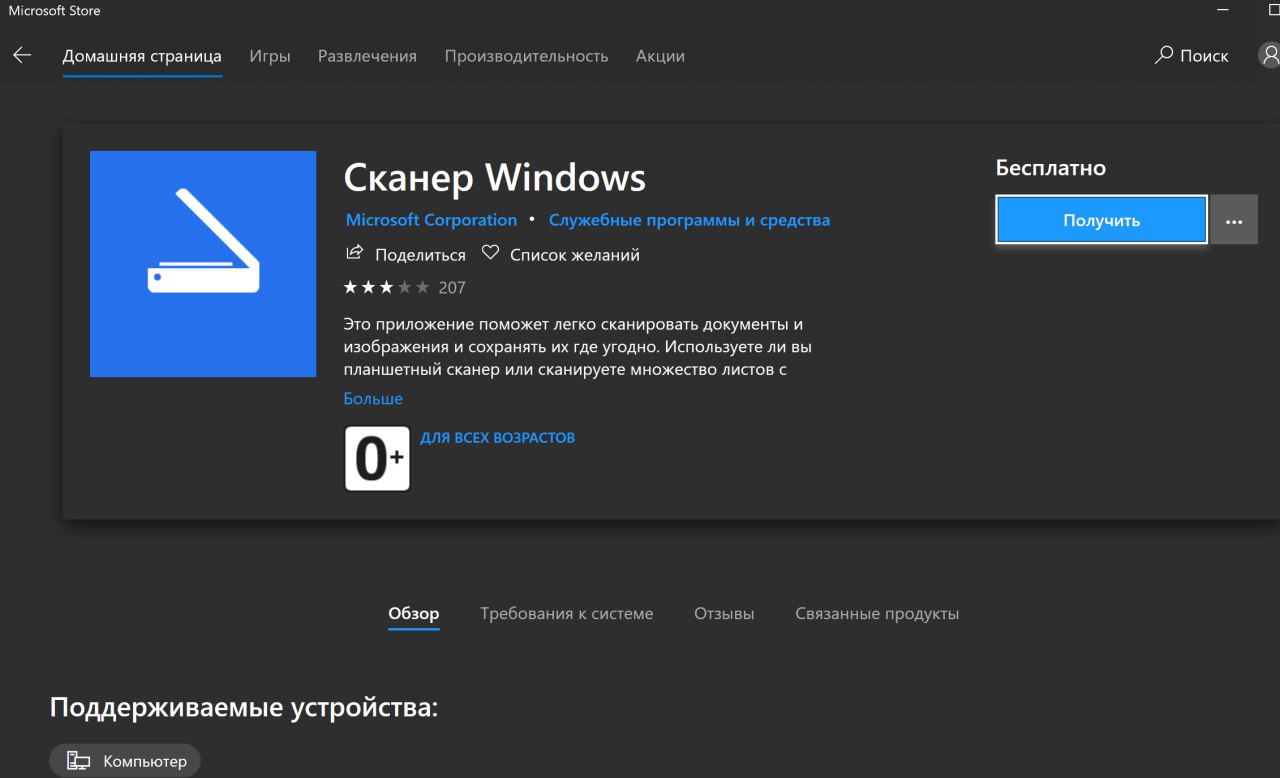
Task: Select the Отзывы tab
Action: tap(724, 614)
